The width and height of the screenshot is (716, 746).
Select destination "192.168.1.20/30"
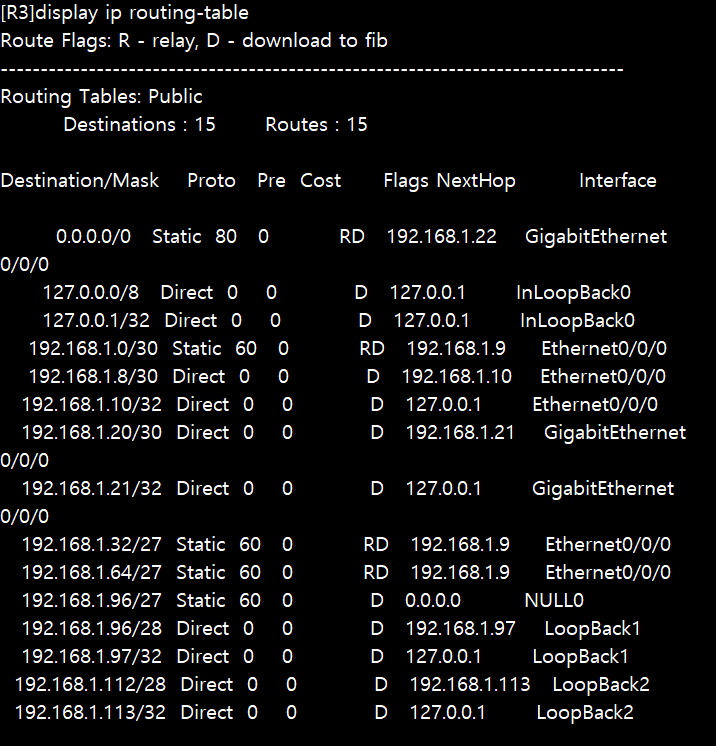tap(92, 433)
